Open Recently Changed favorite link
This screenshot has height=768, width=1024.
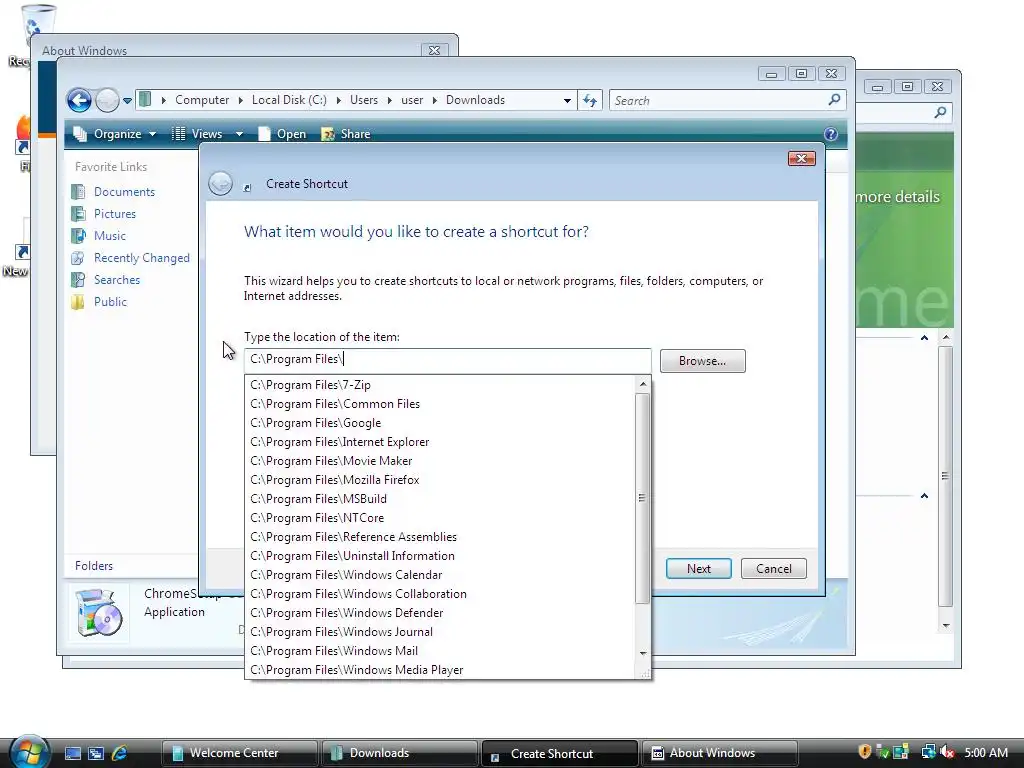pyautogui.click(x=142, y=258)
